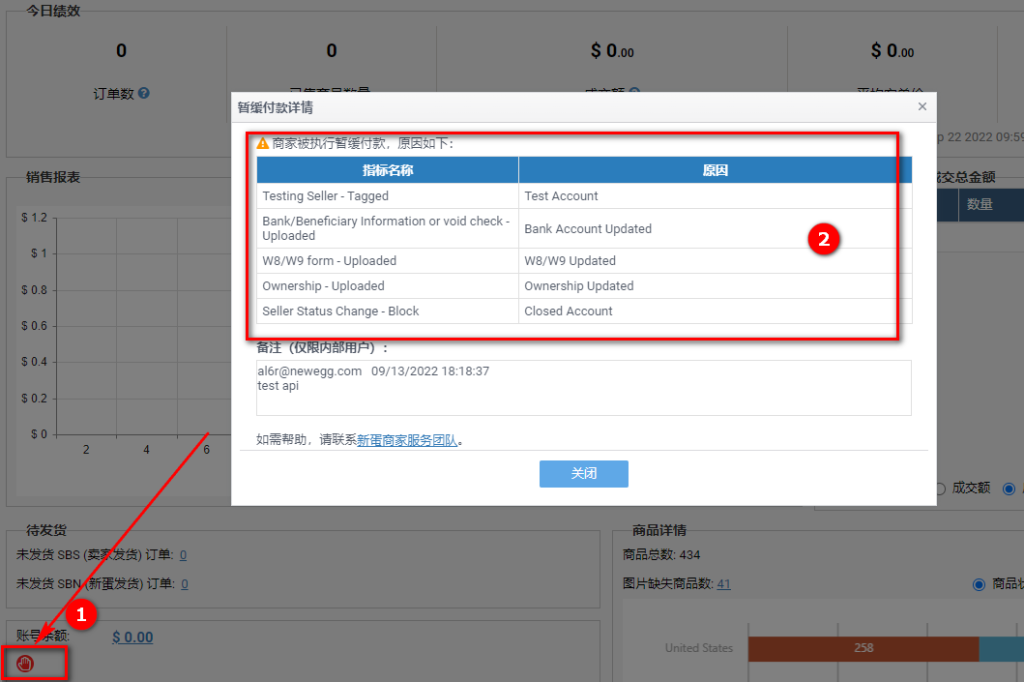1024x682 pixels.
Task: Close the 暂缓付款详情 dialog with the × icon
Action: 921,106
